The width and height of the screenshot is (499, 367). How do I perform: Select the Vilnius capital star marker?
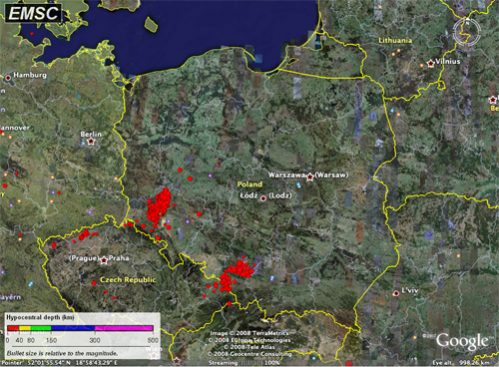431,63
